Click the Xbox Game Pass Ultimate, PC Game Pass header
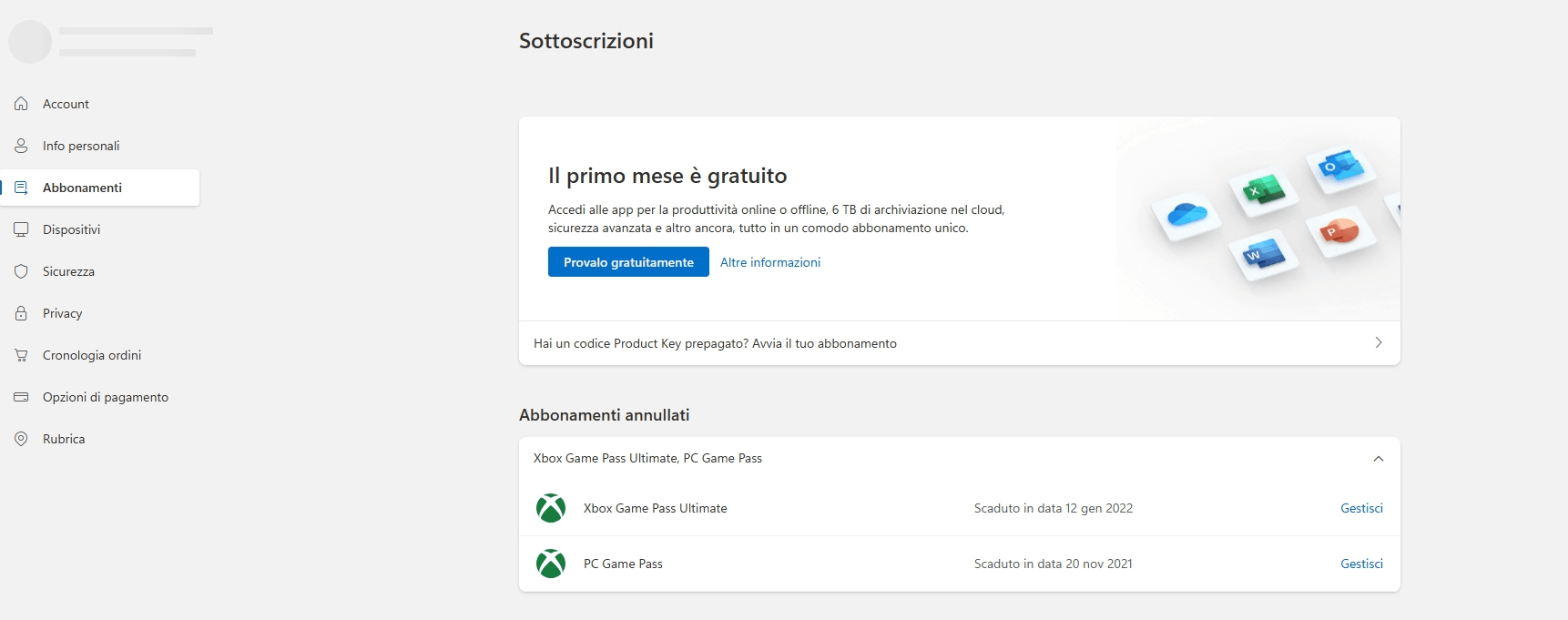This screenshot has height=620, width=1568. 960,459
